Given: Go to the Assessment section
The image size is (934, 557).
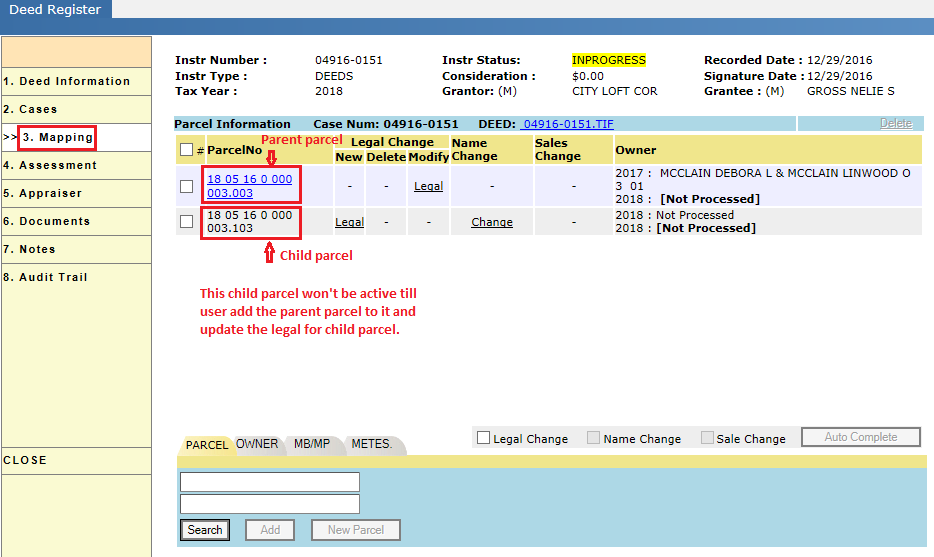Looking at the screenshot, I should [x=76, y=165].
